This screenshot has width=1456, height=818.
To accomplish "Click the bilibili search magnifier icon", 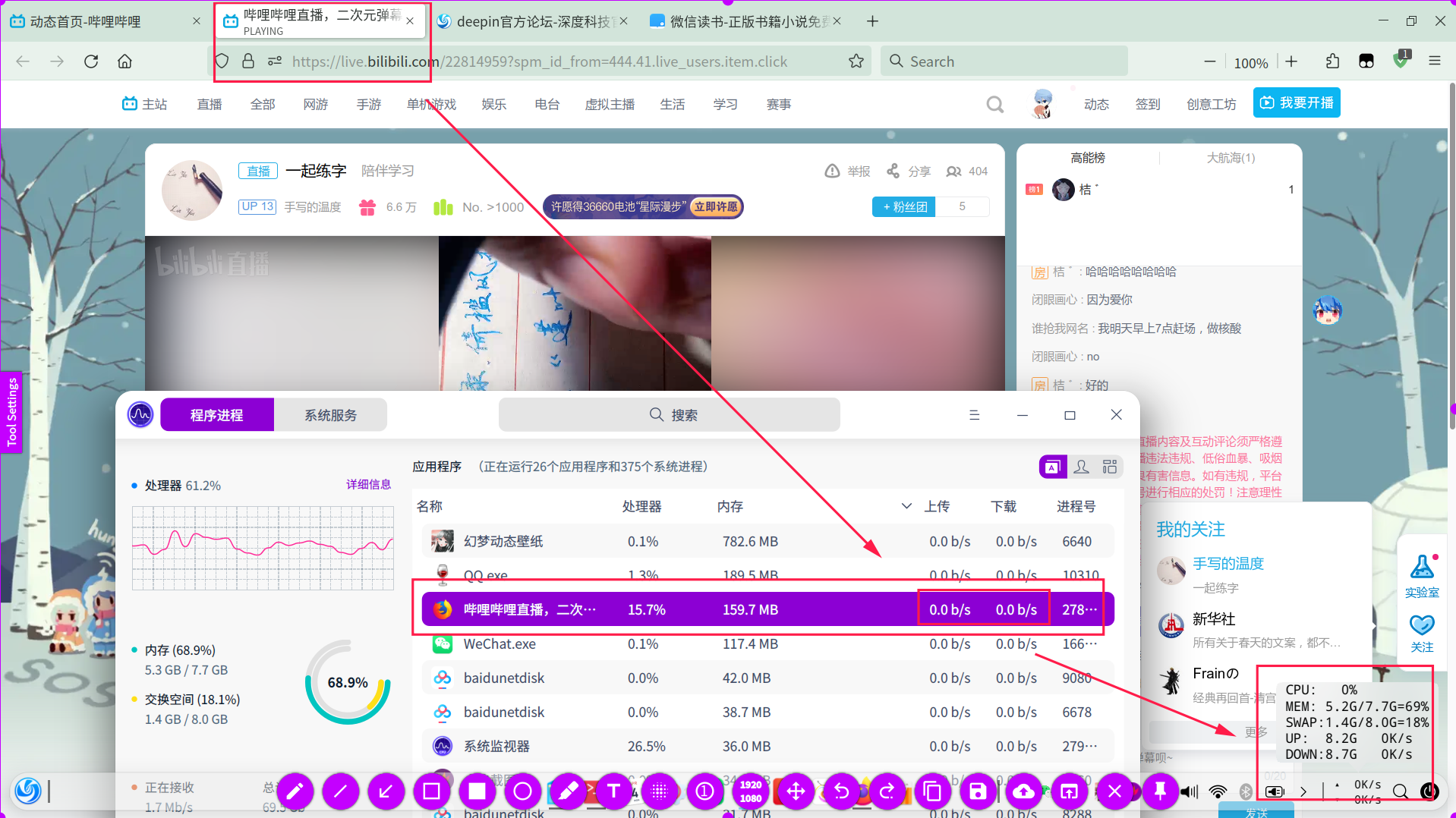I will click(x=994, y=104).
